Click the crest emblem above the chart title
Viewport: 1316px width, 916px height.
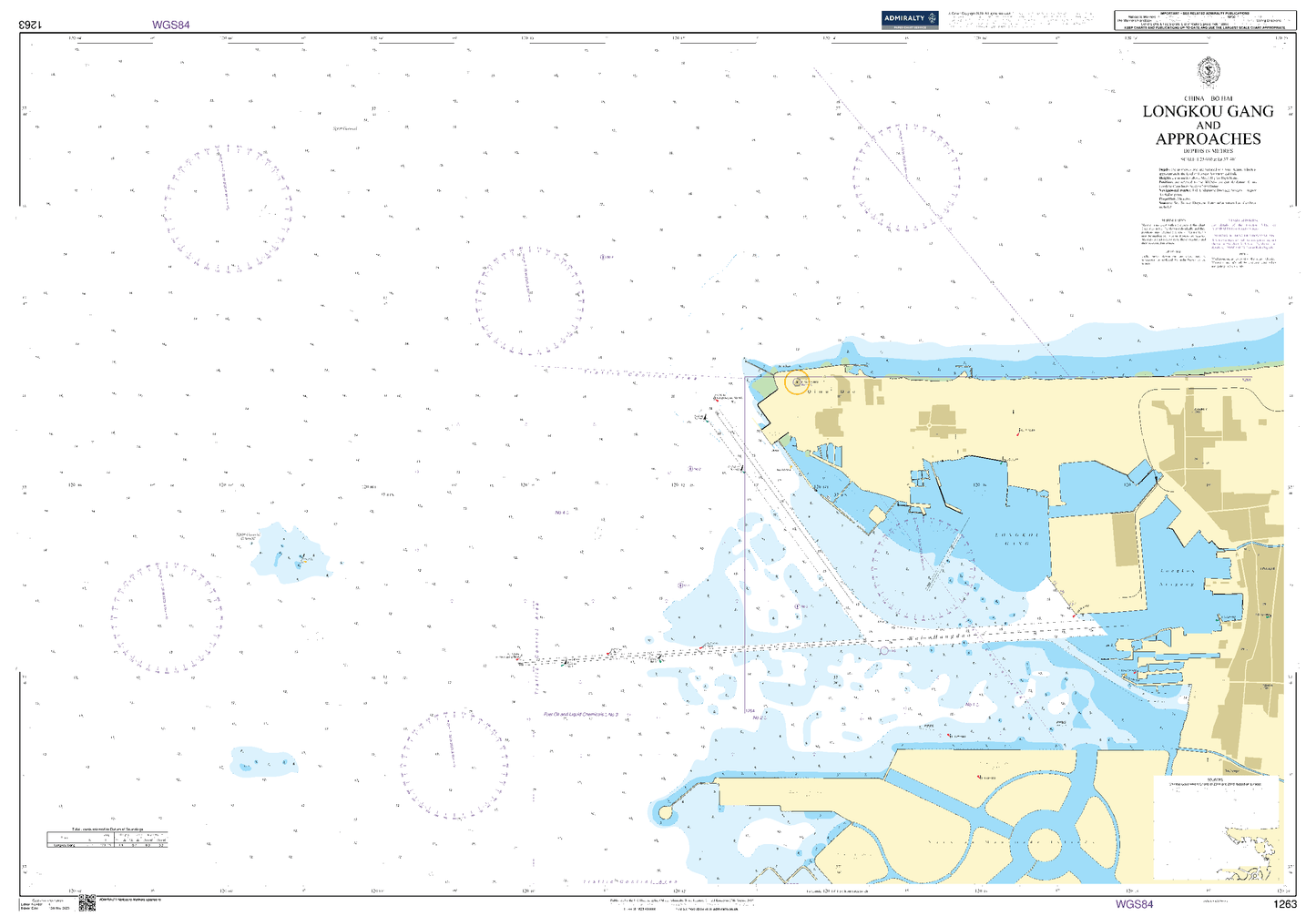coord(1208,72)
